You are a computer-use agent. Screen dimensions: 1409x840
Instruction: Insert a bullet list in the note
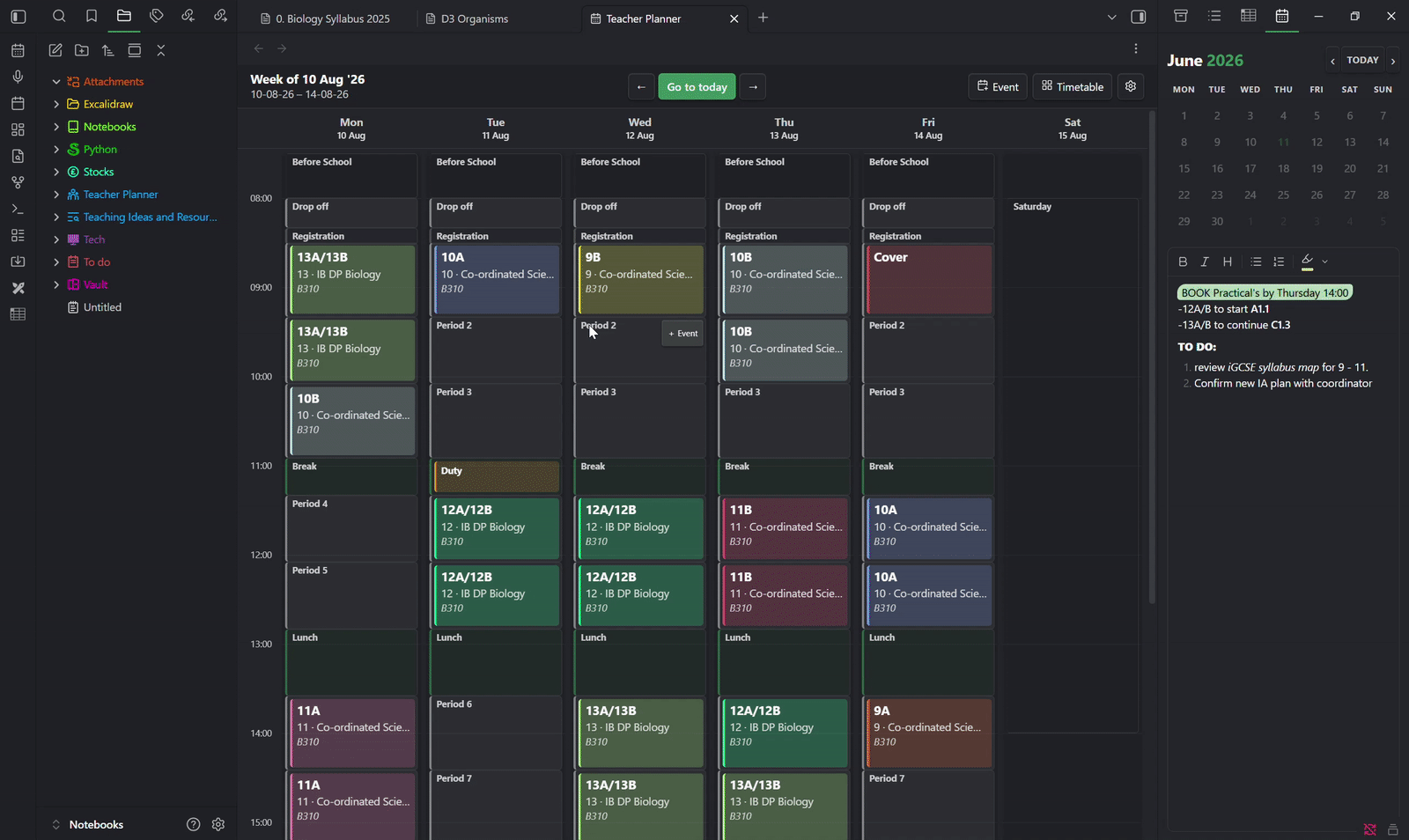click(1256, 262)
